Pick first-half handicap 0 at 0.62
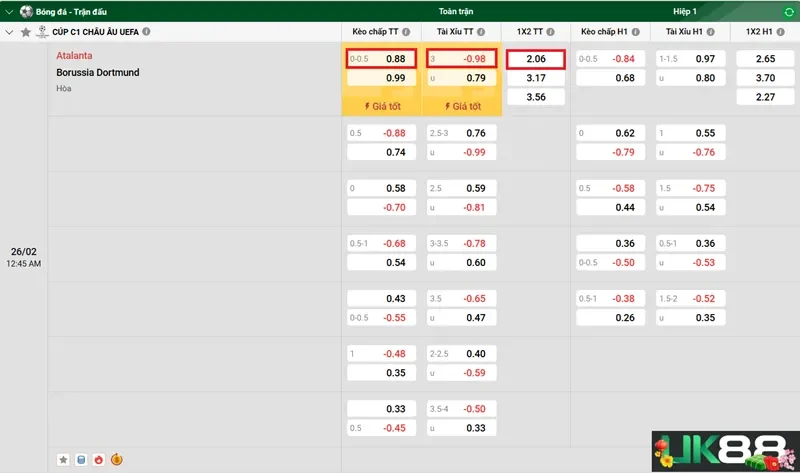This screenshot has width=800, height=473. [x=610, y=133]
